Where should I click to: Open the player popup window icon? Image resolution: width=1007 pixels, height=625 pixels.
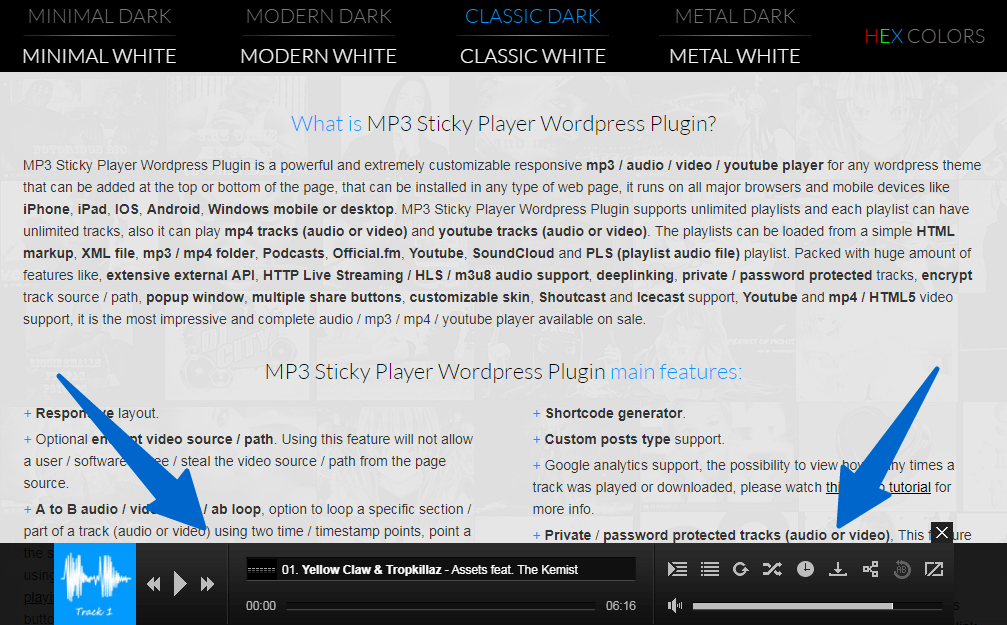pyautogui.click(x=933, y=568)
